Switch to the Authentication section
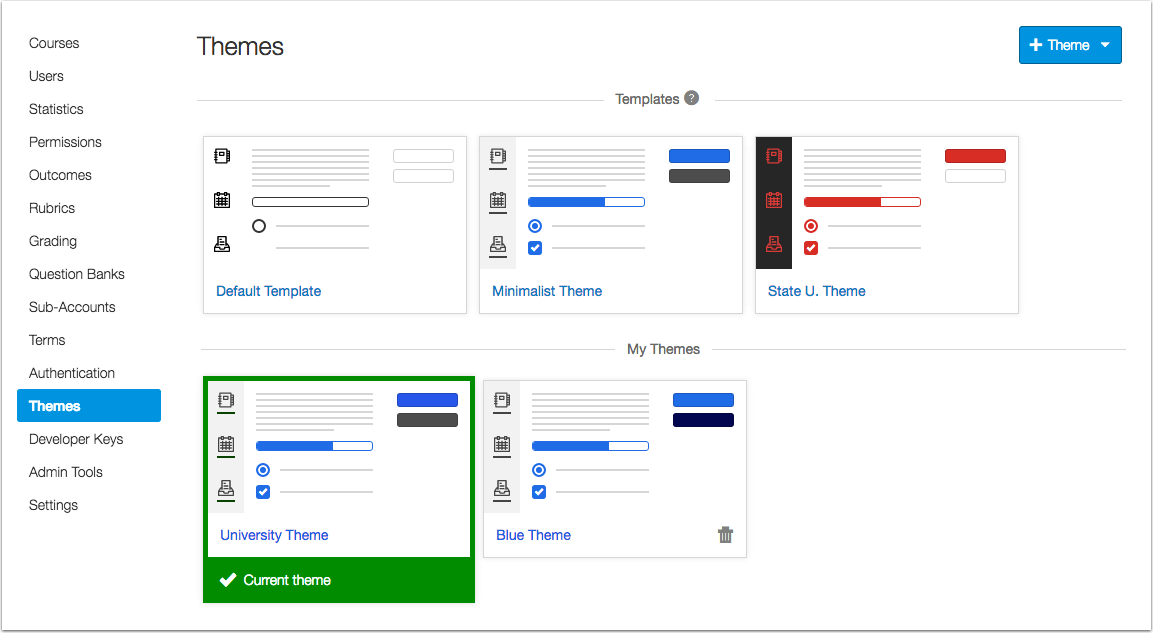This screenshot has height=633, width=1153. click(71, 372)
